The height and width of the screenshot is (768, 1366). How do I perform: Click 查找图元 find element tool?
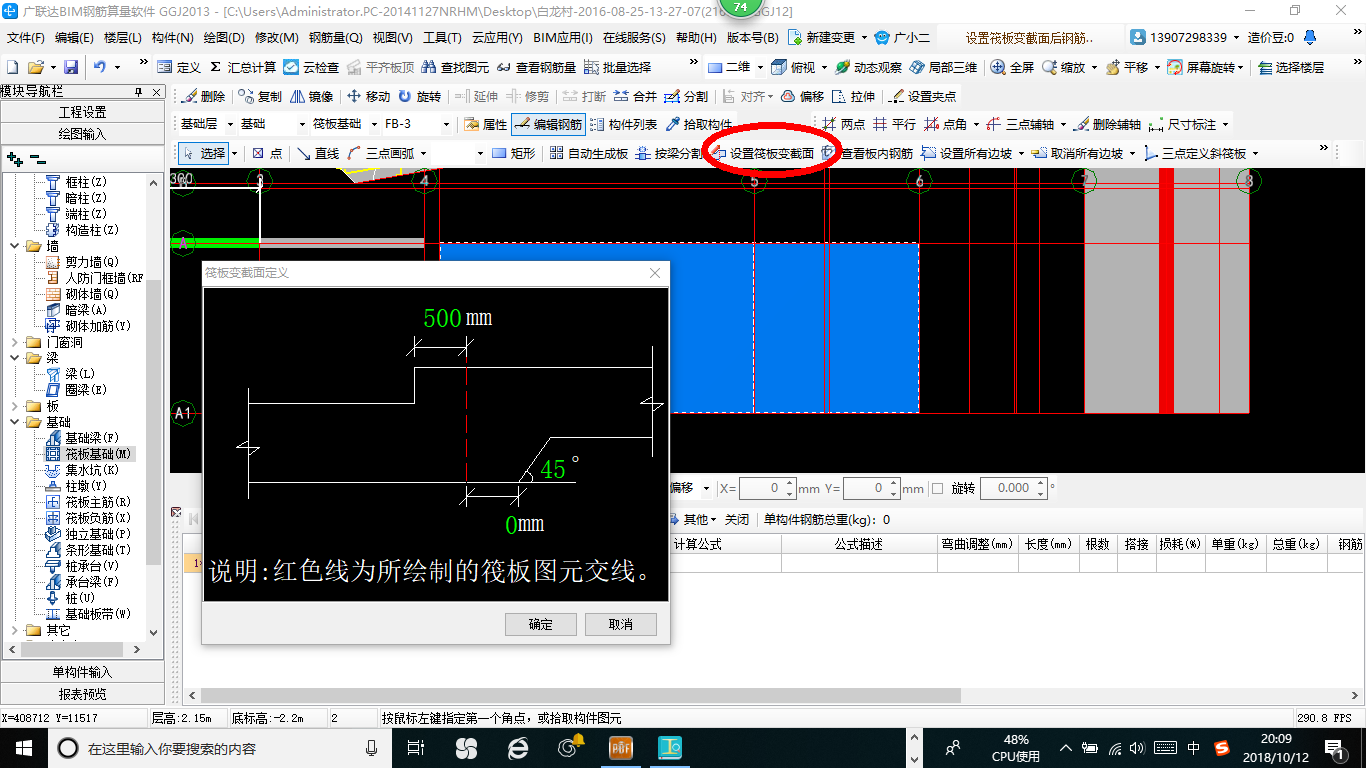click(x=455, y=67)
